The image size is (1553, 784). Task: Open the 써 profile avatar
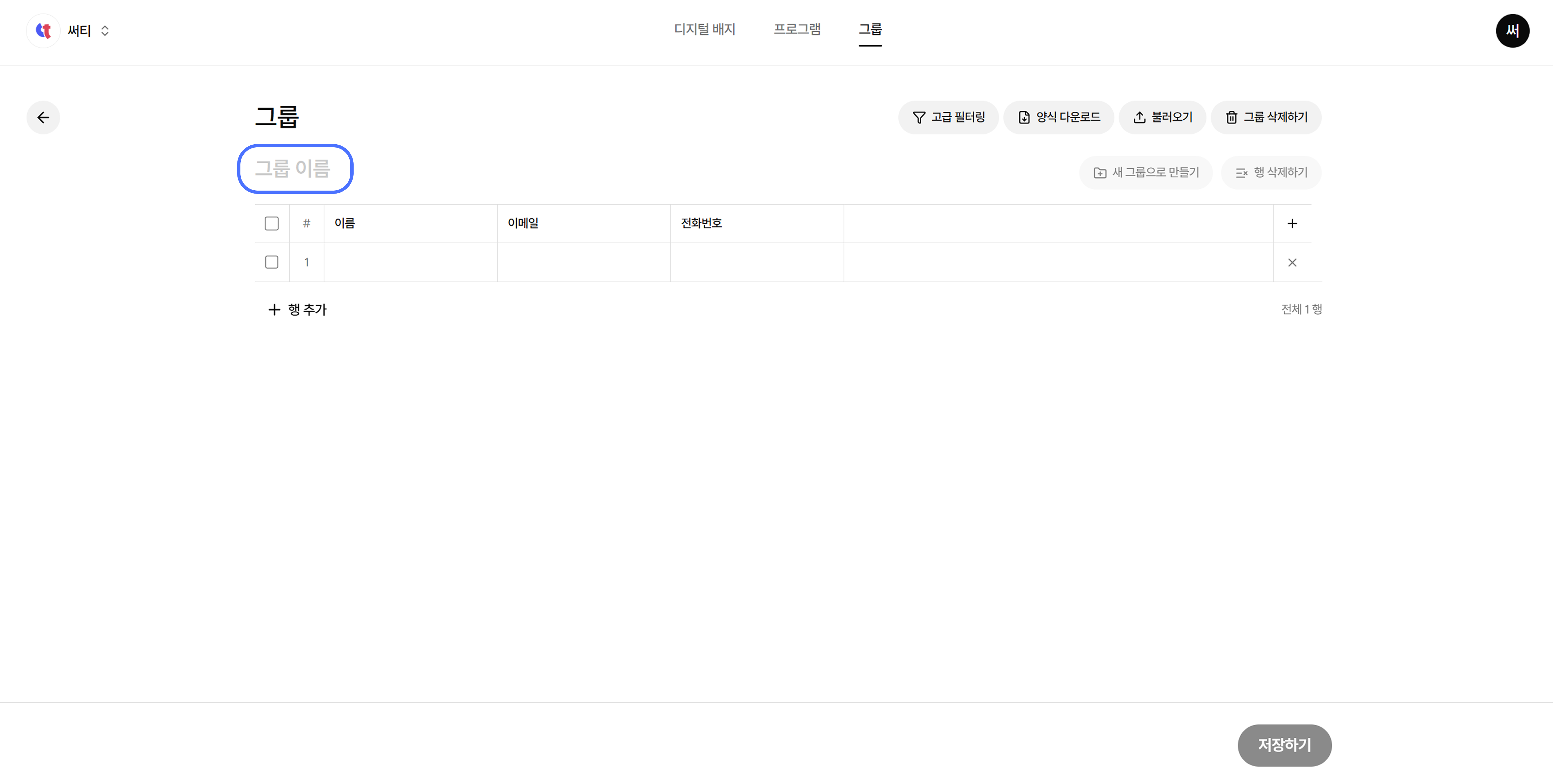[x=1512, y=31]
